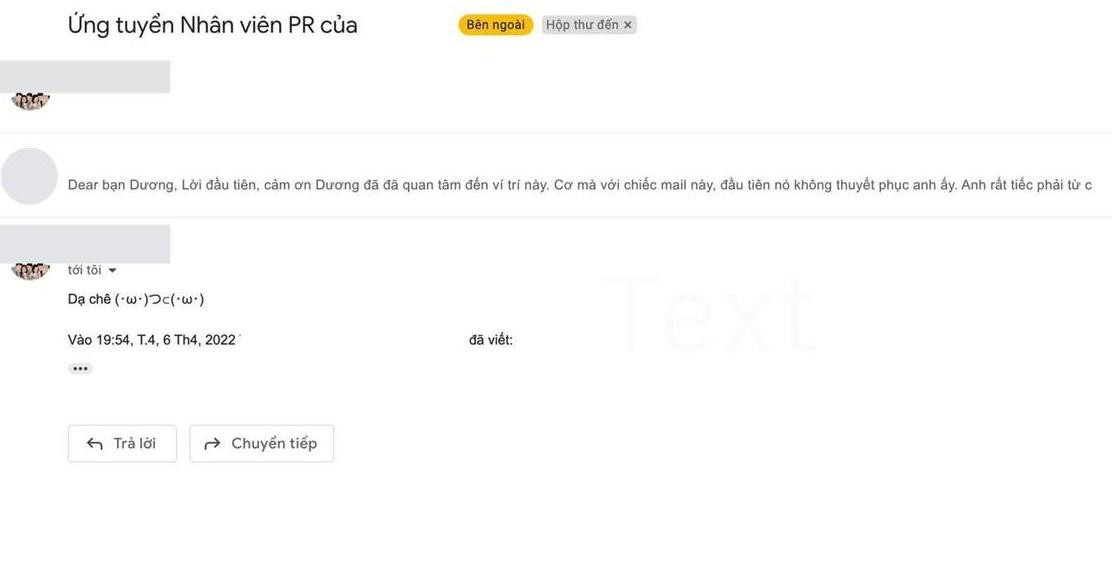The height and width of the screenshot is (579, 1112).
Task: Click the timestamp "Vào 19:54, T.4, 6 Th4, 2022"
Action: [x=150, y=339]
